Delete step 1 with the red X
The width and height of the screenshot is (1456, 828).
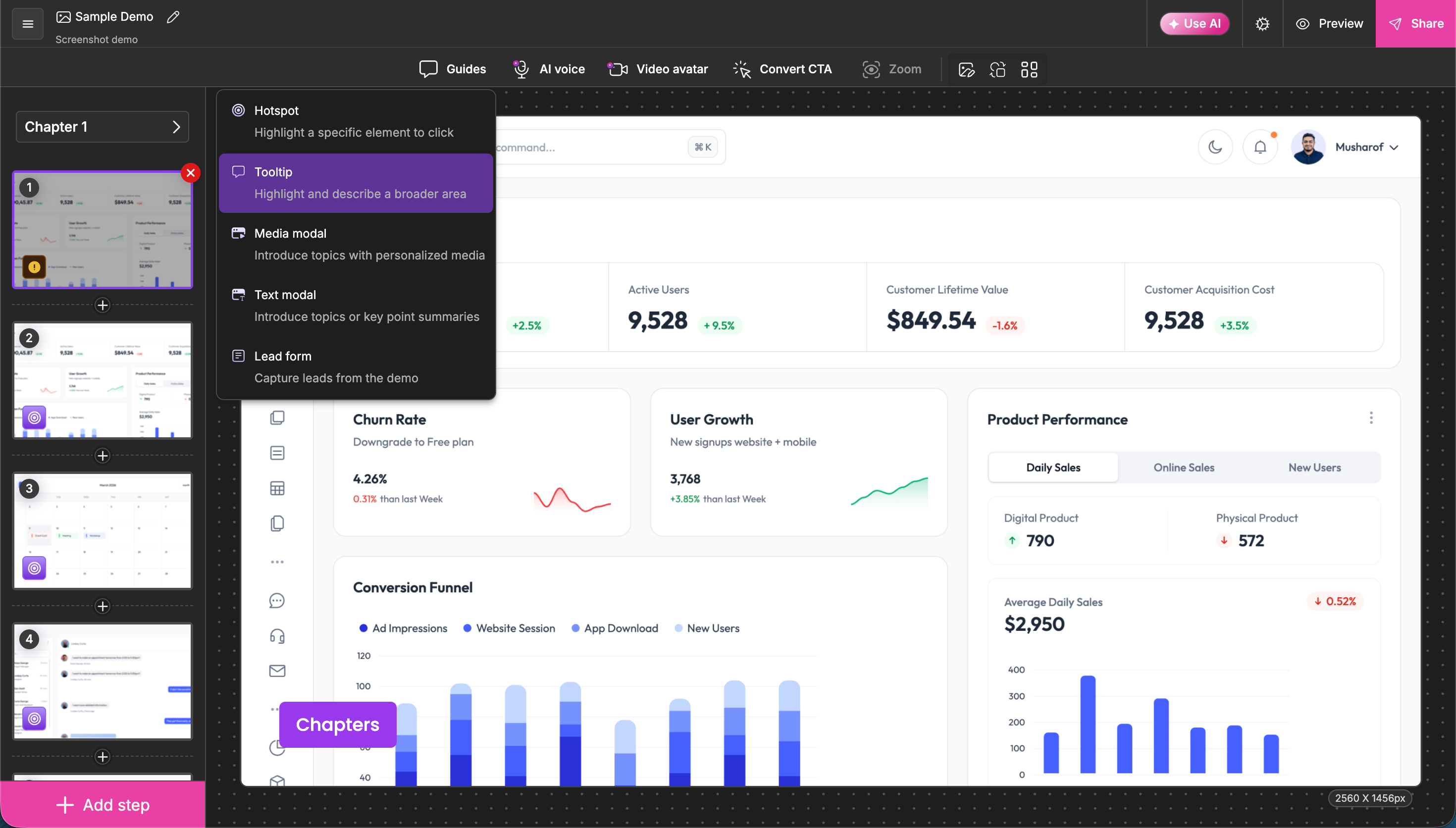[191, 173]
